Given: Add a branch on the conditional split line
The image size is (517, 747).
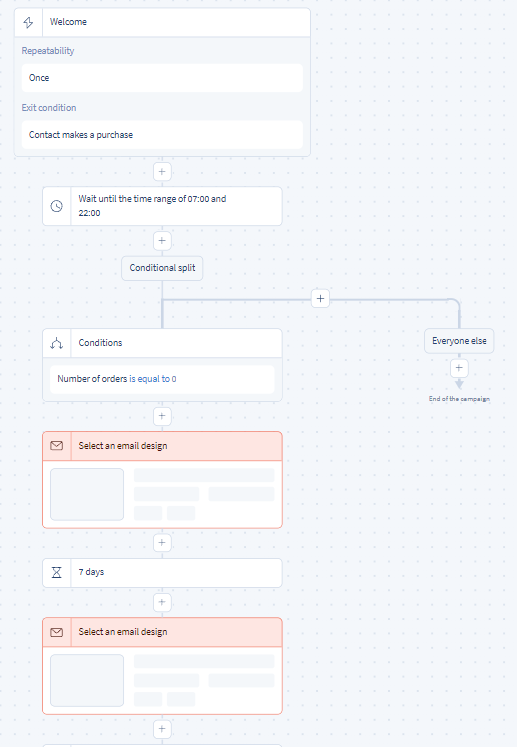Looking at the screenshot, I should point(320,299).
